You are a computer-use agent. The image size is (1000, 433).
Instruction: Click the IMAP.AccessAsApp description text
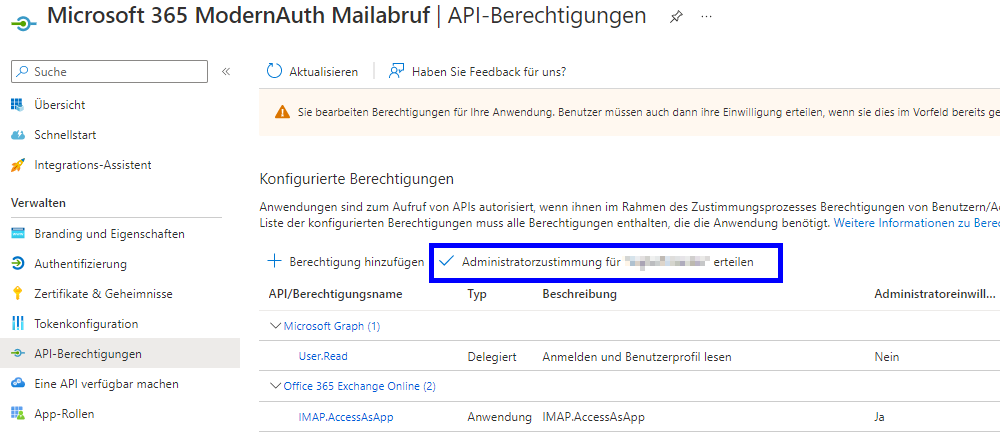coord(593,417)
